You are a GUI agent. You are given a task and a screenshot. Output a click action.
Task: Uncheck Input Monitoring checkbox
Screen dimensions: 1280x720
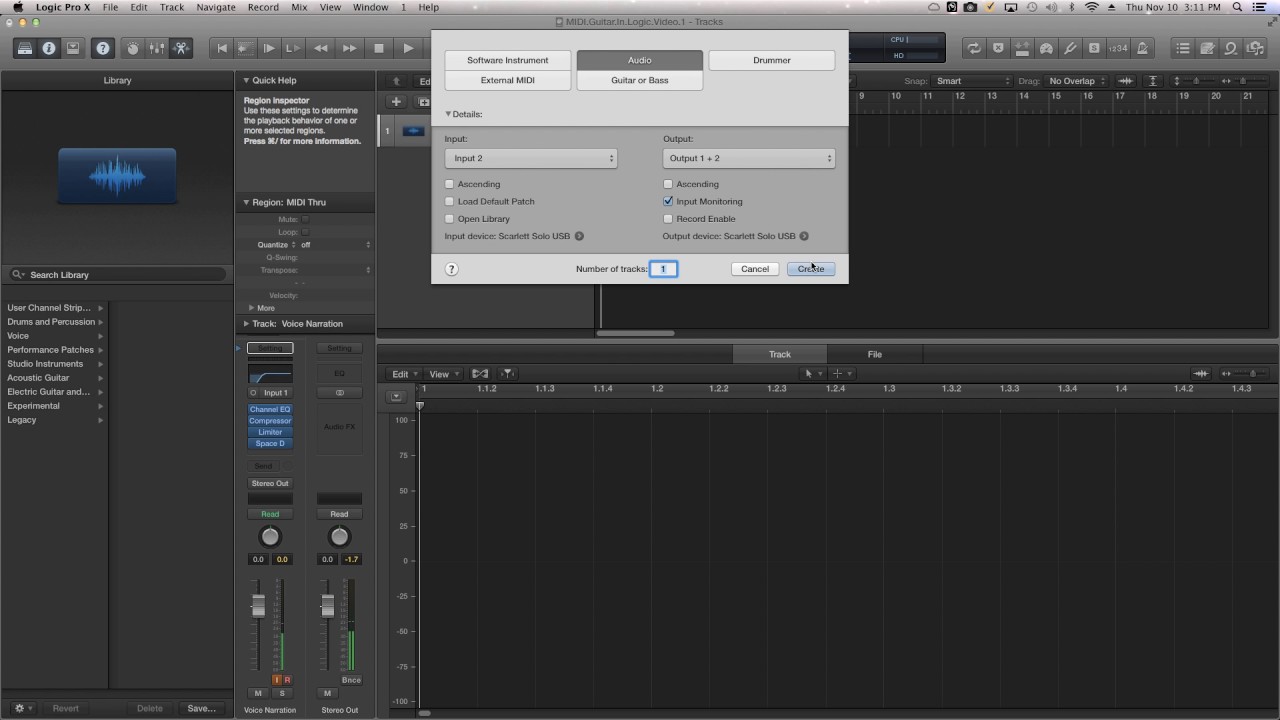pos(668,201)
